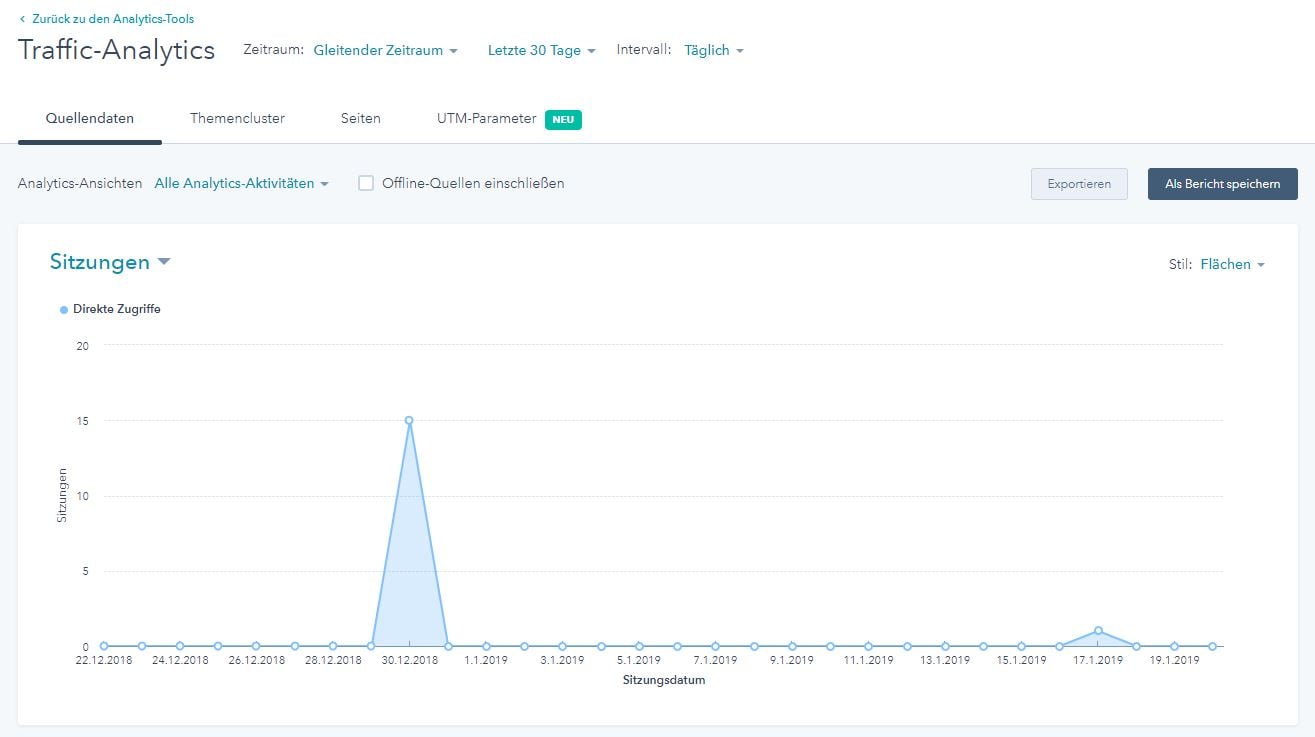This screenshot has width=1315, height=737.
Task: Open the 'Alle Analytics-Aktivitäten' dropdown
Action: [x=241, y=184]
